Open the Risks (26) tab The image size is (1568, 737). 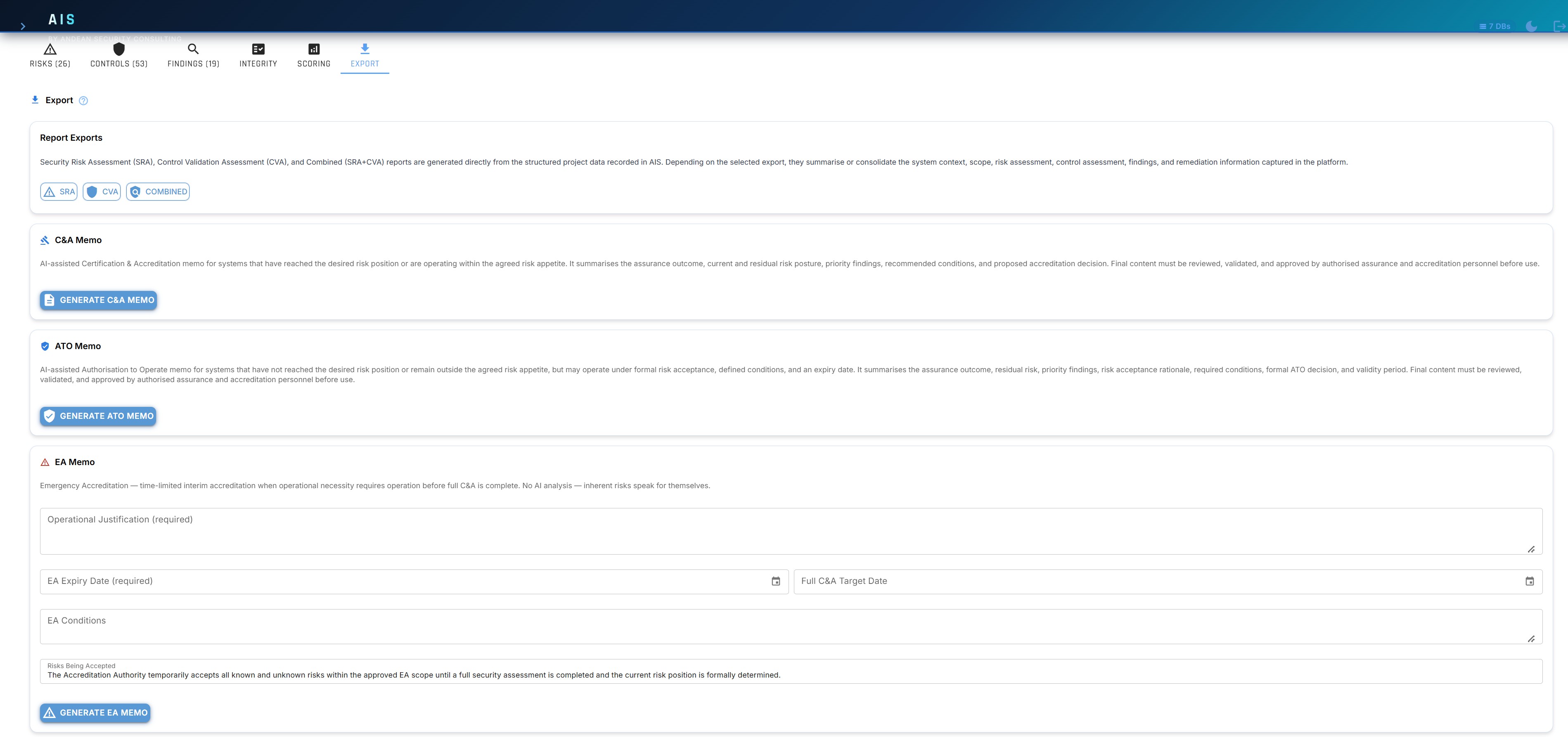click(50, 55)
